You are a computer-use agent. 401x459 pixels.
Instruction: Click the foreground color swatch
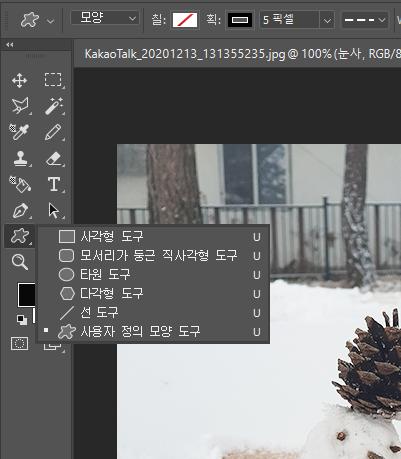point(26,295)
